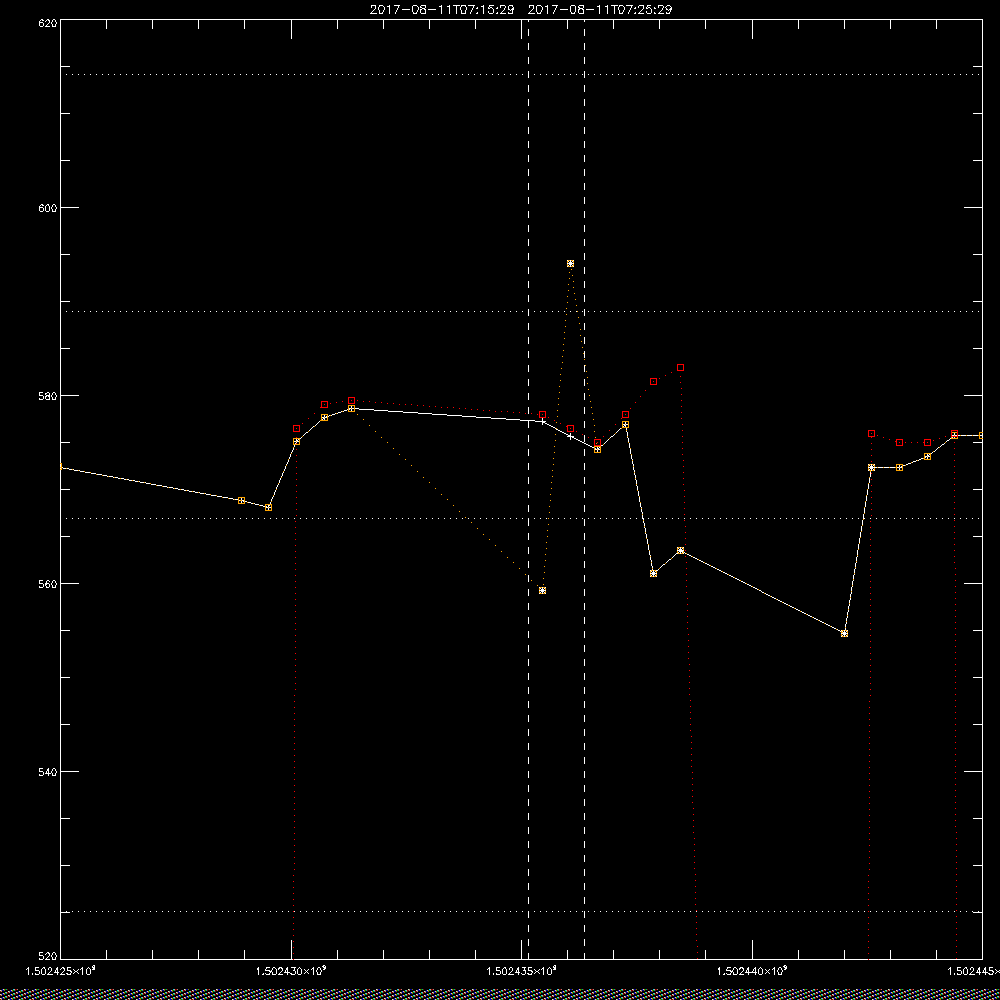Click the y-axis label 580
This screenshot has width=1000, height=1000.
(48, 395)
